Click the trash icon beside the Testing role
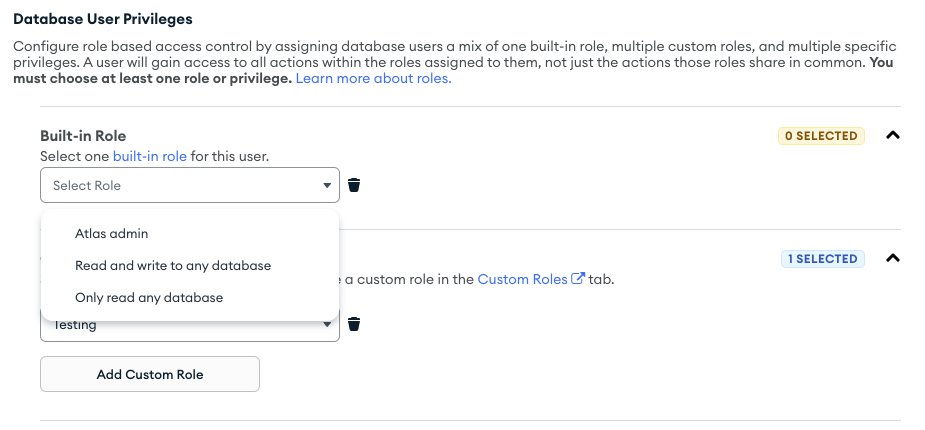925x430 pixels. tap(354, 324)
